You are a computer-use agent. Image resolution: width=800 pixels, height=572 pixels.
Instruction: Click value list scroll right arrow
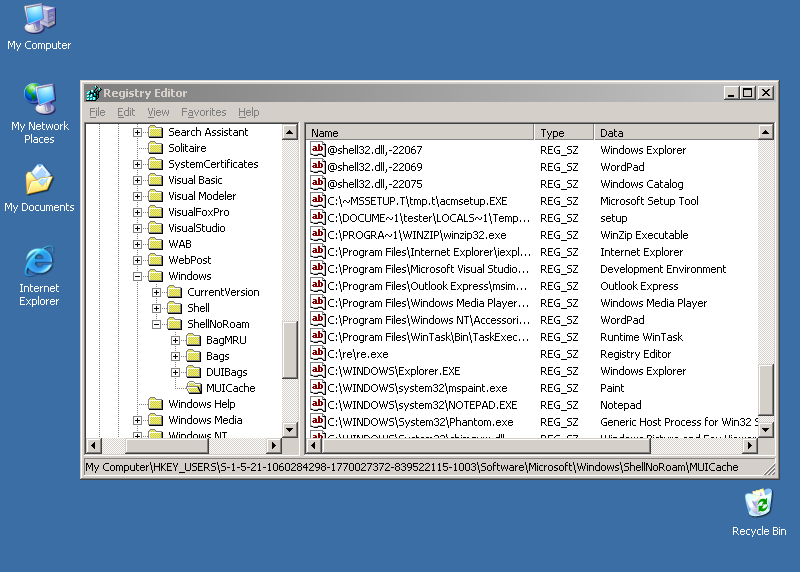pyautogui.click(x=749, y=445)
